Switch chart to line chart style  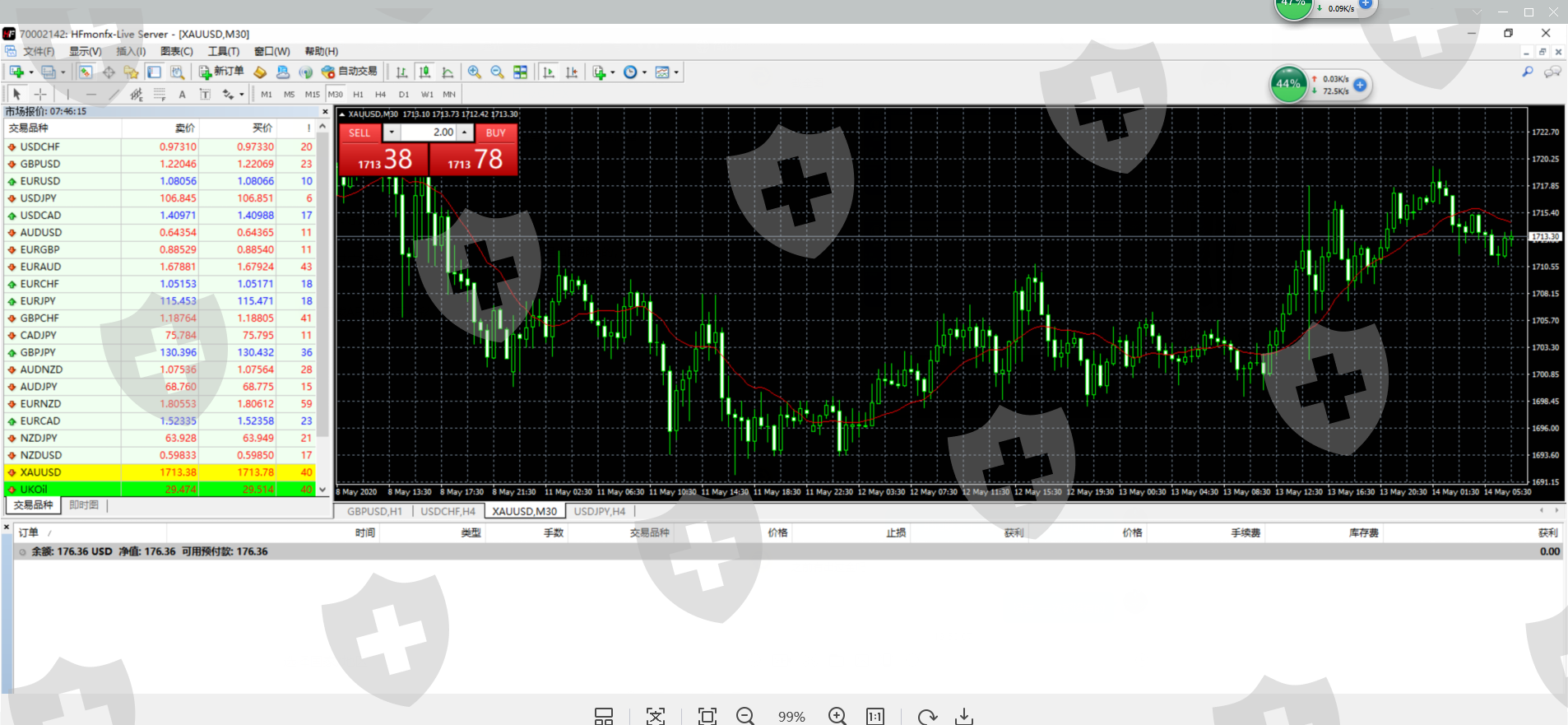coord(448,72)
